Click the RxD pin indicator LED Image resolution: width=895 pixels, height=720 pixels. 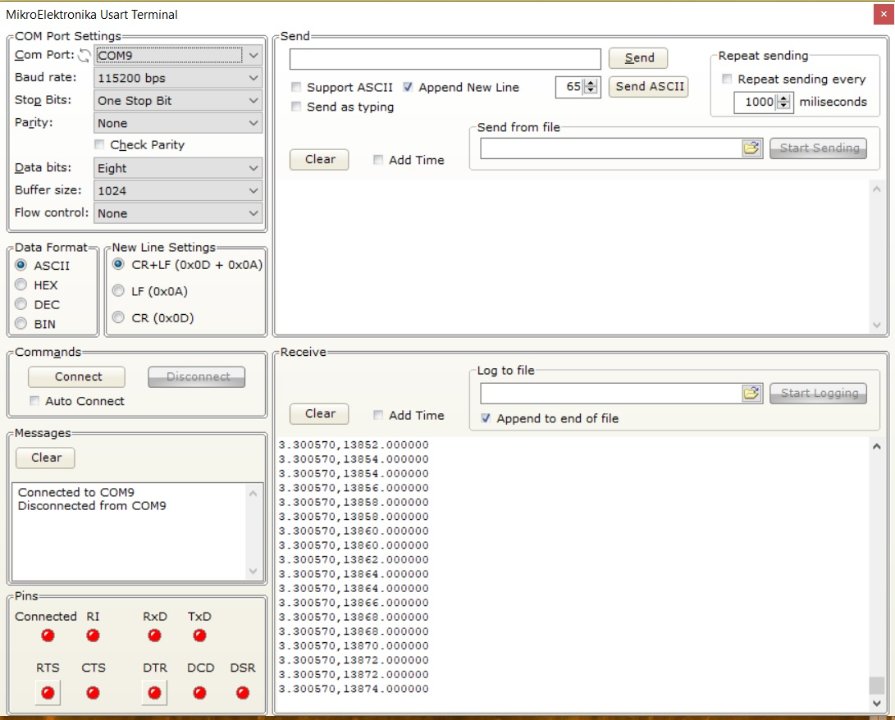(x=154, y=635)
